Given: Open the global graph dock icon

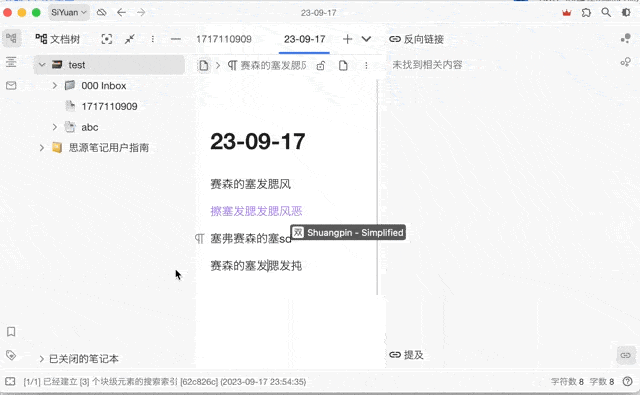Looking at the screenshot, I should click(x=626, y=62).
